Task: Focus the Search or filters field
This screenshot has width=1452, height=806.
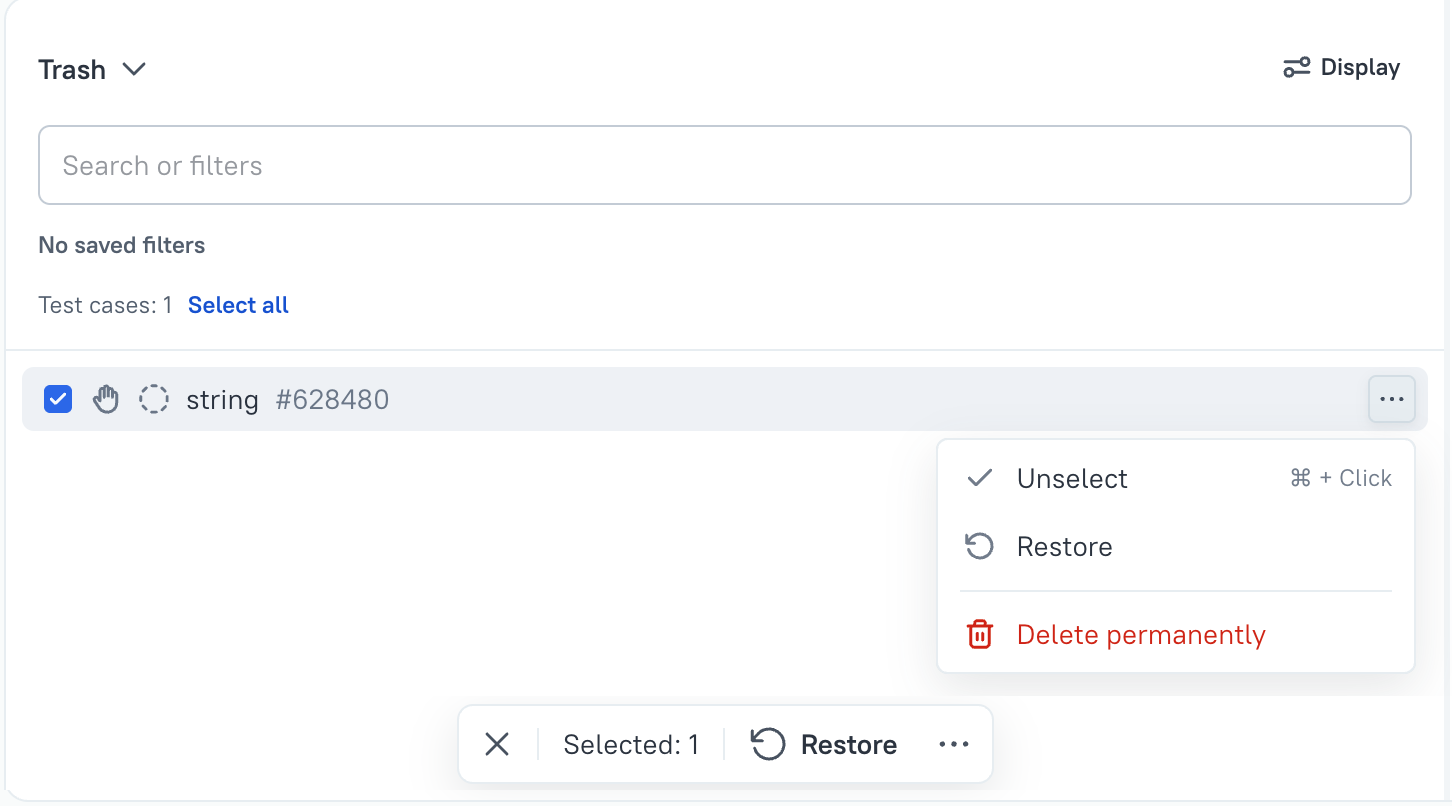Action: (724, 165)
